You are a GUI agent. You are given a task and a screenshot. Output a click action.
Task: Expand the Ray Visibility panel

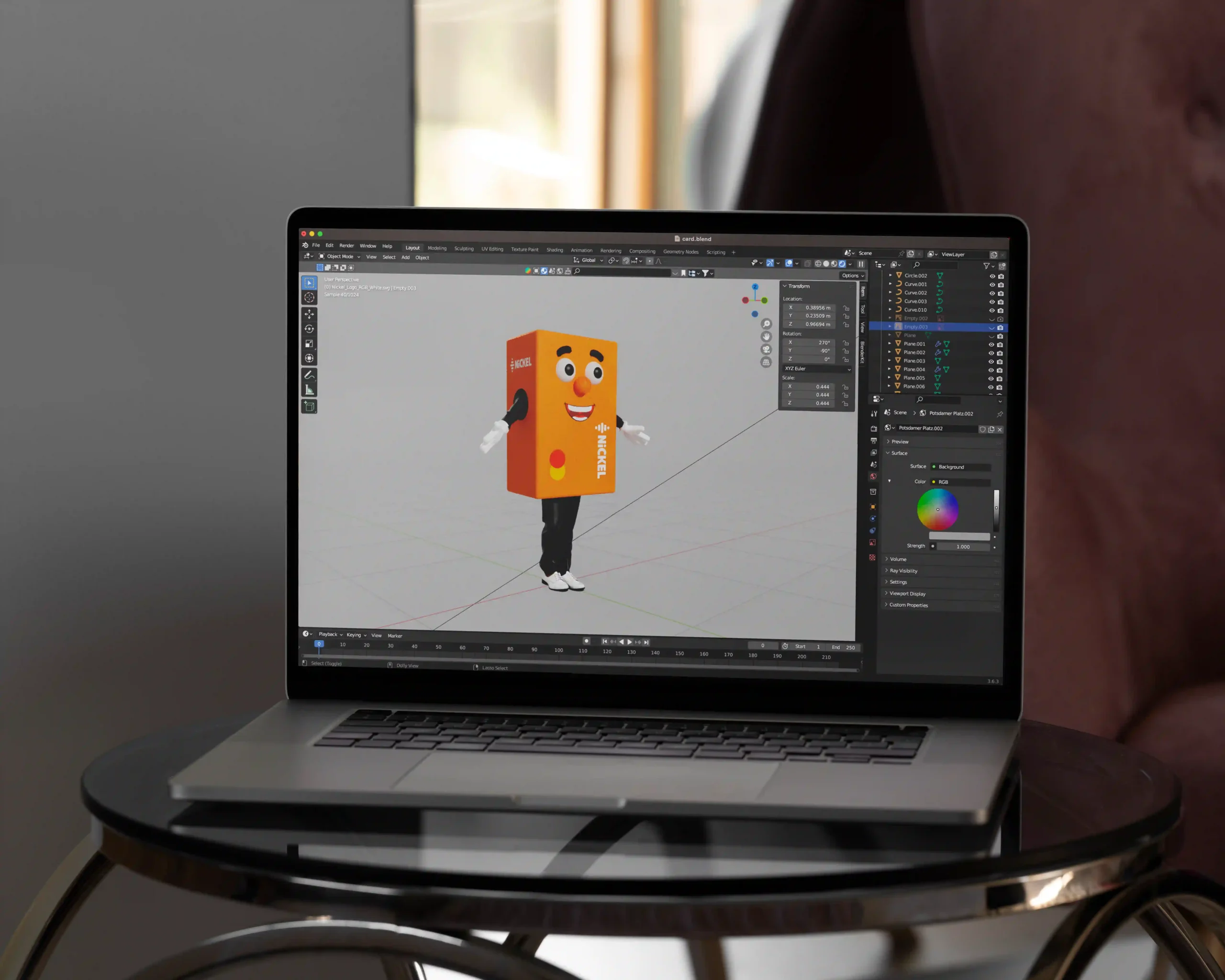pos(903,571)
